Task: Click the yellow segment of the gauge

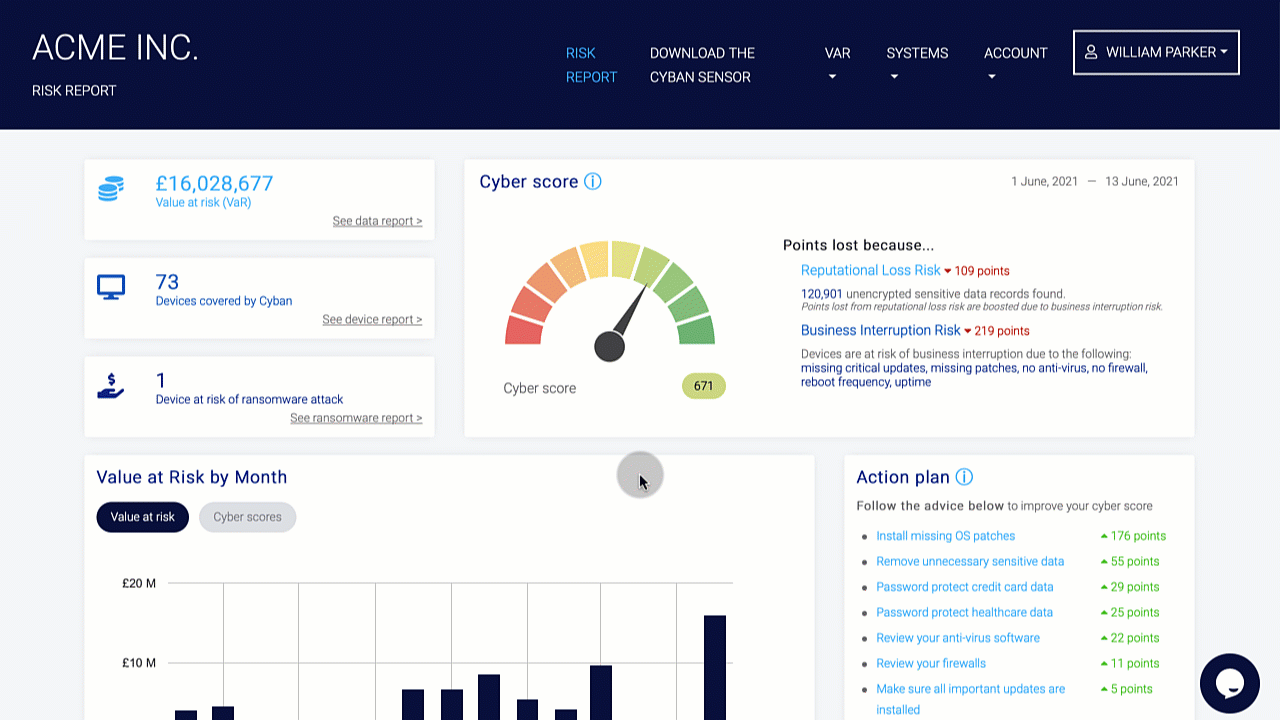Action: (x=595, y=260)
